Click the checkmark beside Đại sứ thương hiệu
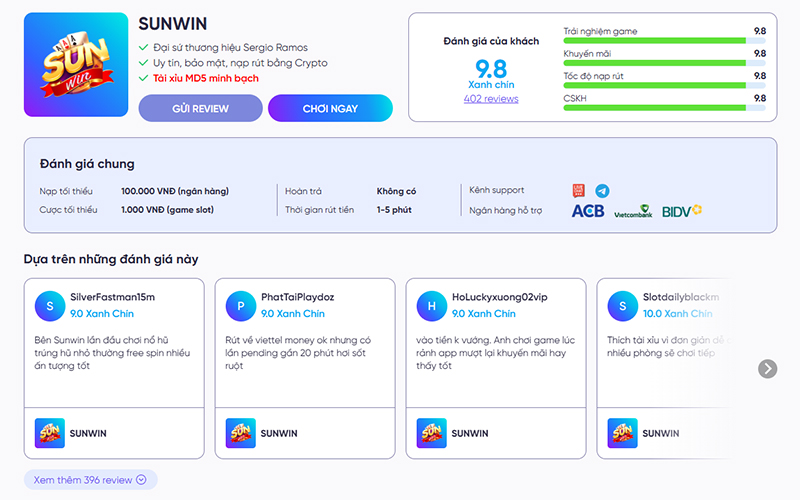800x500 pixels. [x=143, y=47]
